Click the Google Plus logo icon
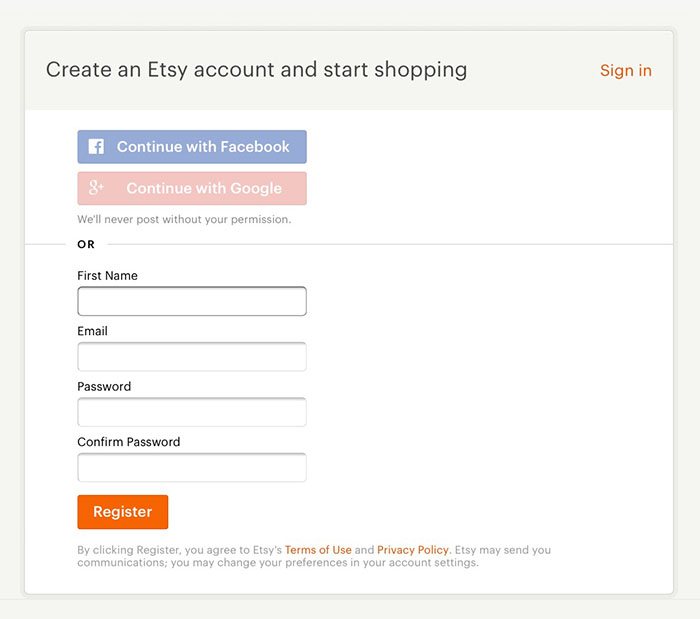700x619 pixels. pos(96,188)
